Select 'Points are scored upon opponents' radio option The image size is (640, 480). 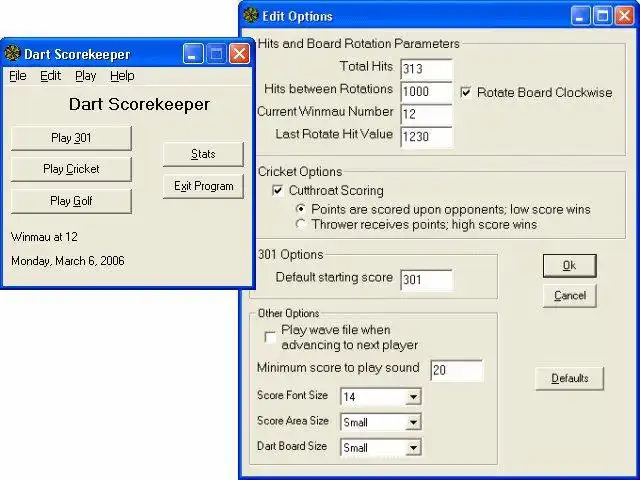pos(301,209)
